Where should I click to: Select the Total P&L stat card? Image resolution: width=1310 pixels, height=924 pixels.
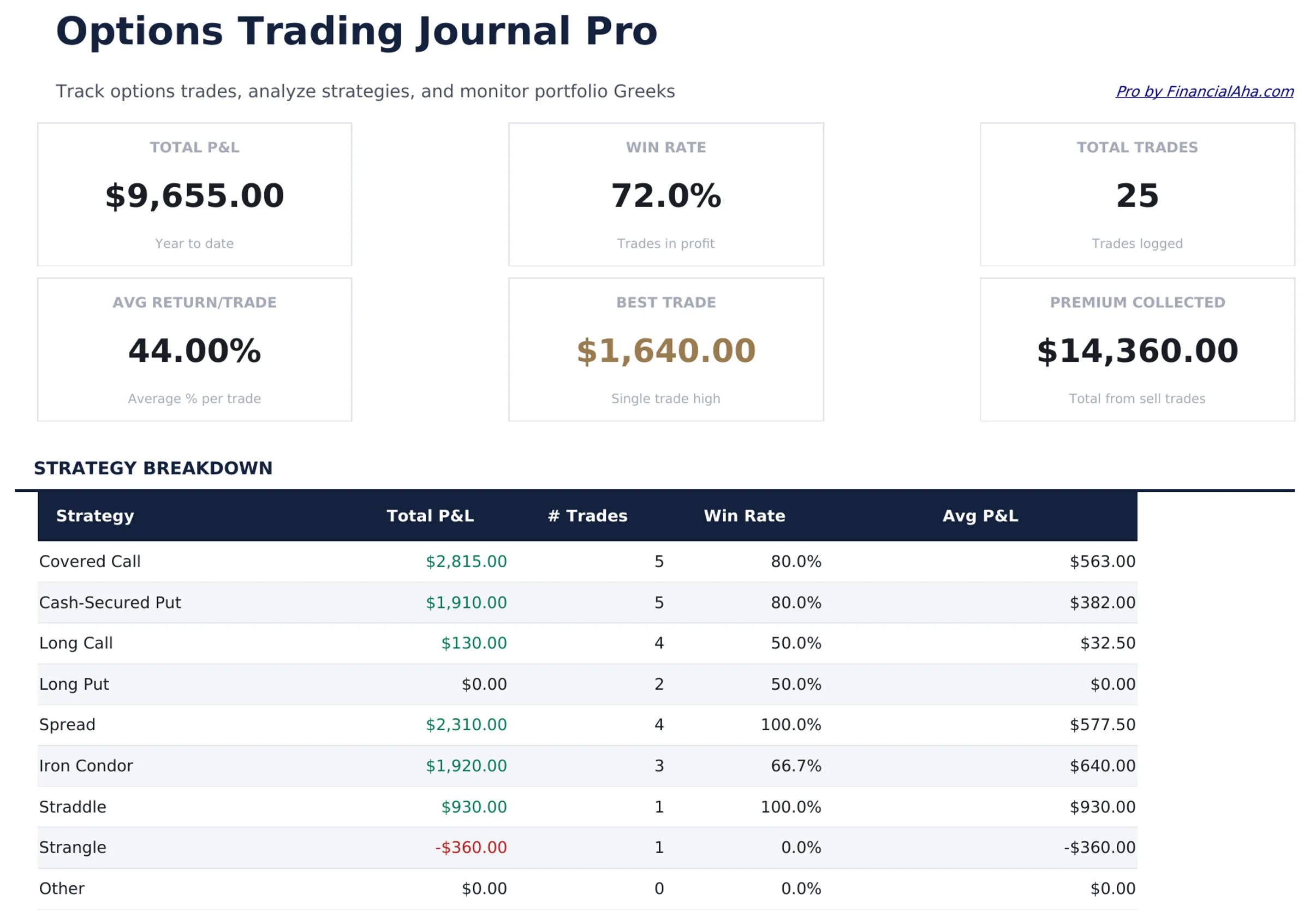click(x=194, y=194)
